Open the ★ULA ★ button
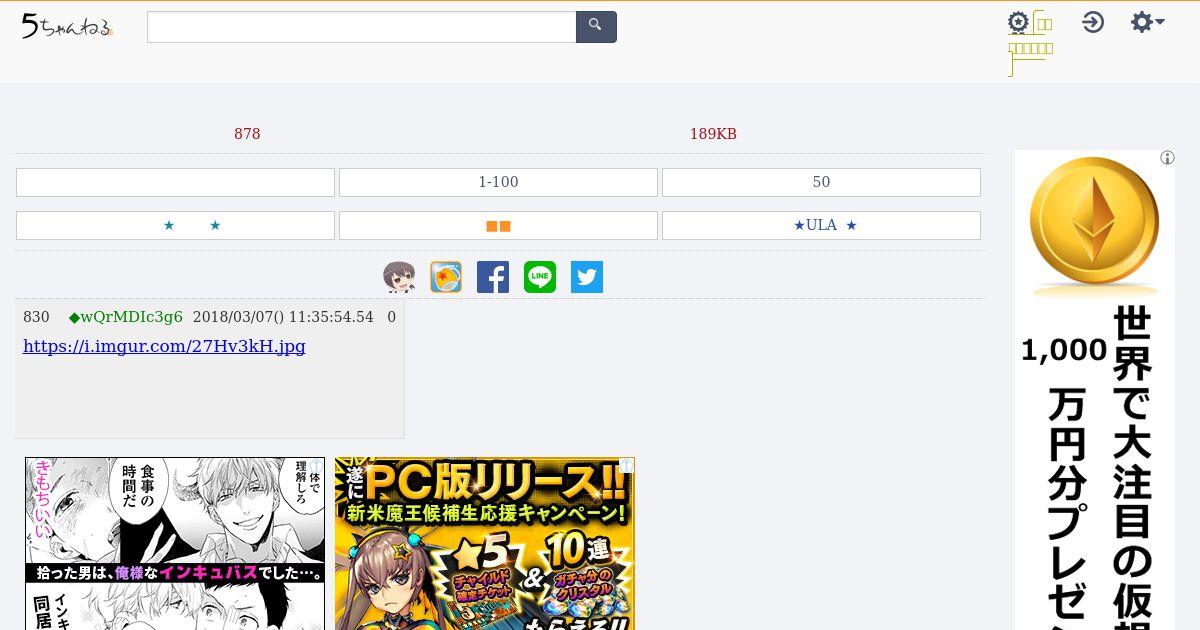The image size is (1200, 630). coord(821,225)
